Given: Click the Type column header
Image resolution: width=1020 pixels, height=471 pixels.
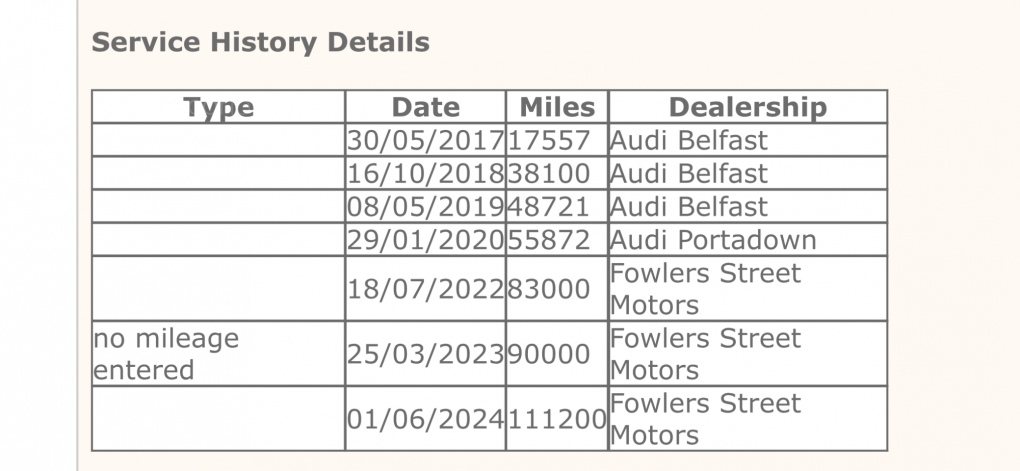Looking at the screenshot, I should coord(219,108).
